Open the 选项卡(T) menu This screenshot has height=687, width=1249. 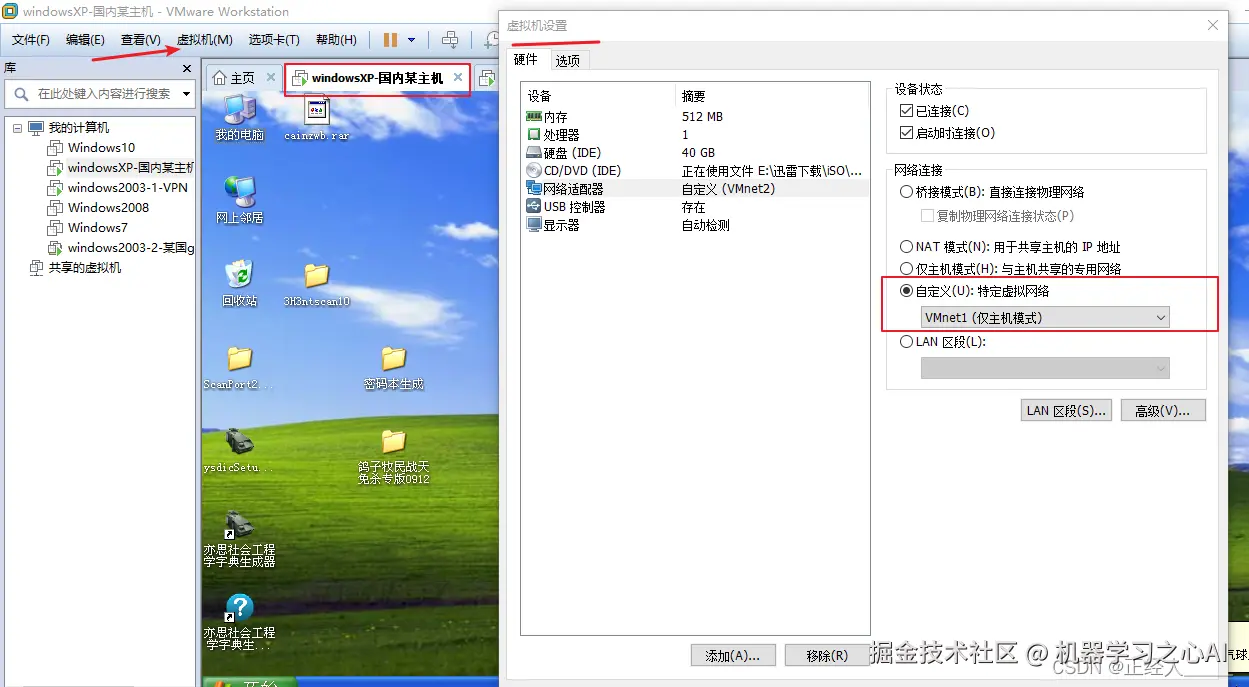coord(274,40)
